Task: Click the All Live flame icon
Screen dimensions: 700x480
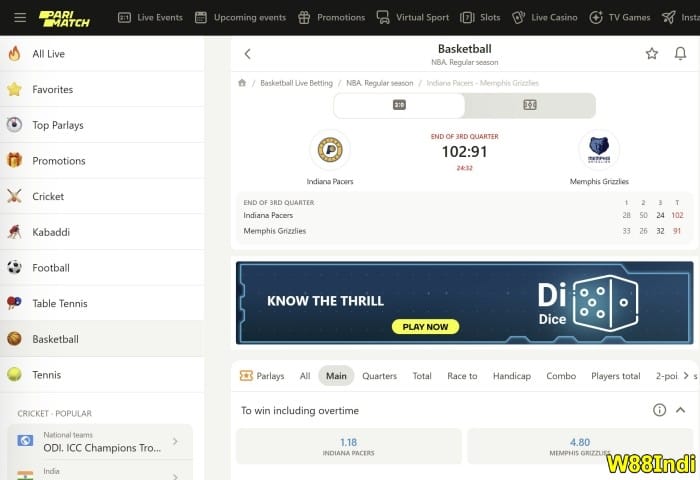Action: tap(14, 54)
